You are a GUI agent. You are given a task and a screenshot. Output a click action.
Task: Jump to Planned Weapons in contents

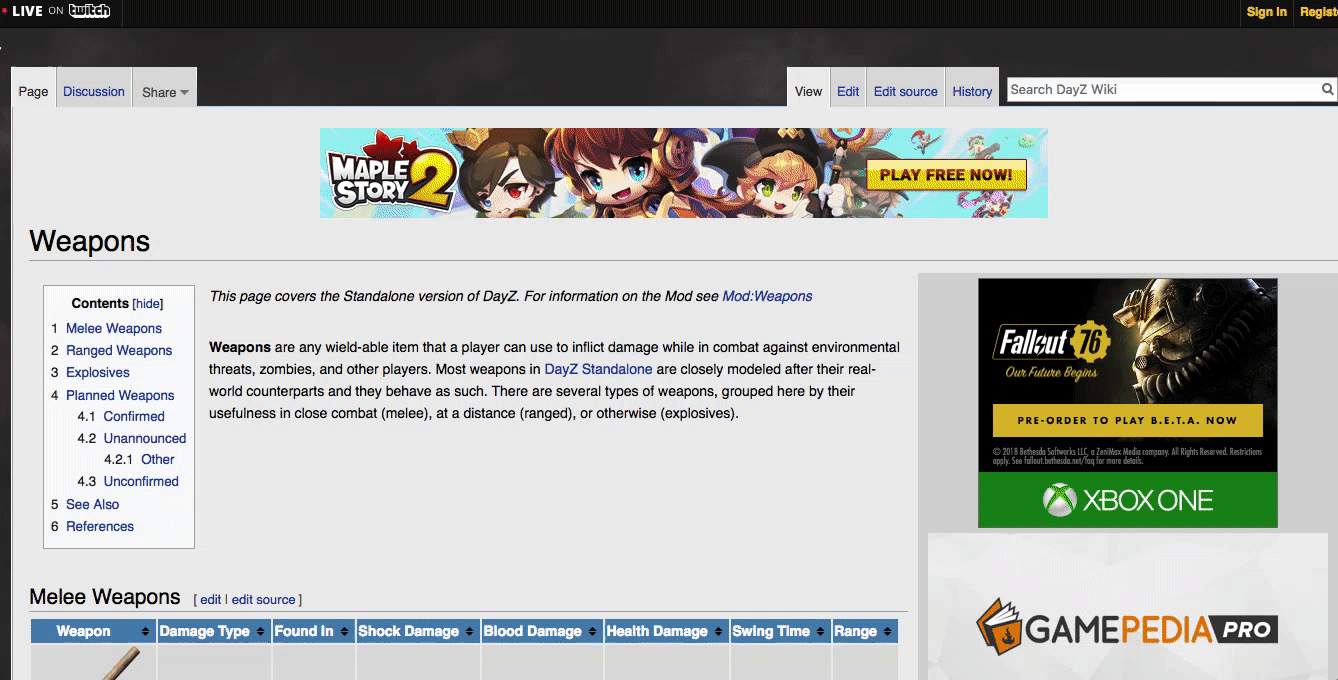pyautogui.click(x=120, y=395)
